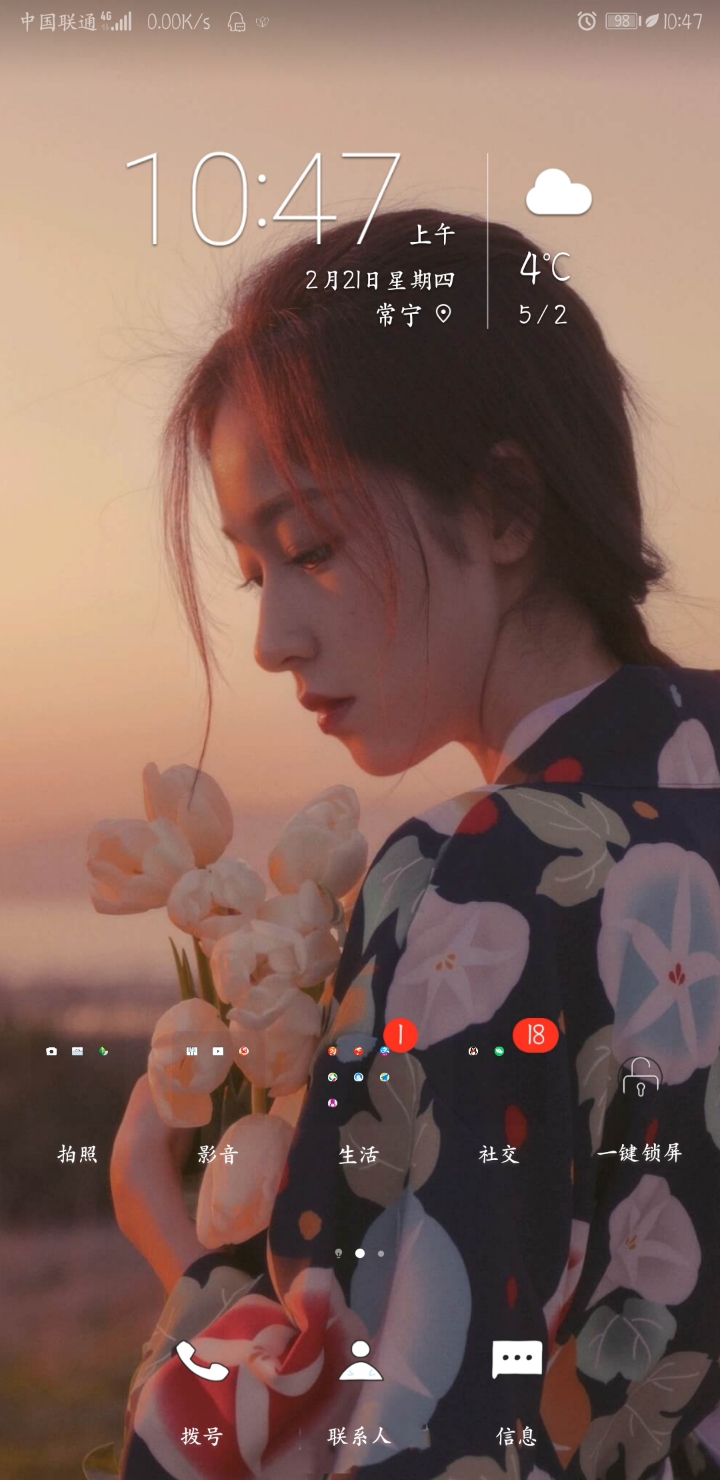Tap the 5/2 temperature range
Viewport: 720px width, 1480px height.
pyautogui.click(x=543, y=315)
